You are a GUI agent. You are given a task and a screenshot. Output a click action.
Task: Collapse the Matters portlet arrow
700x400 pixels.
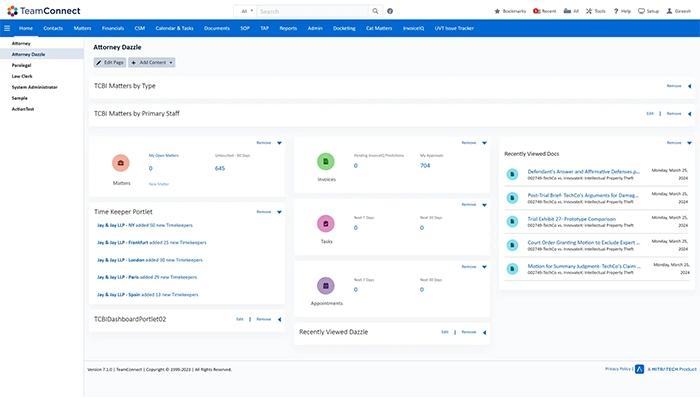(x=279, y=143)
